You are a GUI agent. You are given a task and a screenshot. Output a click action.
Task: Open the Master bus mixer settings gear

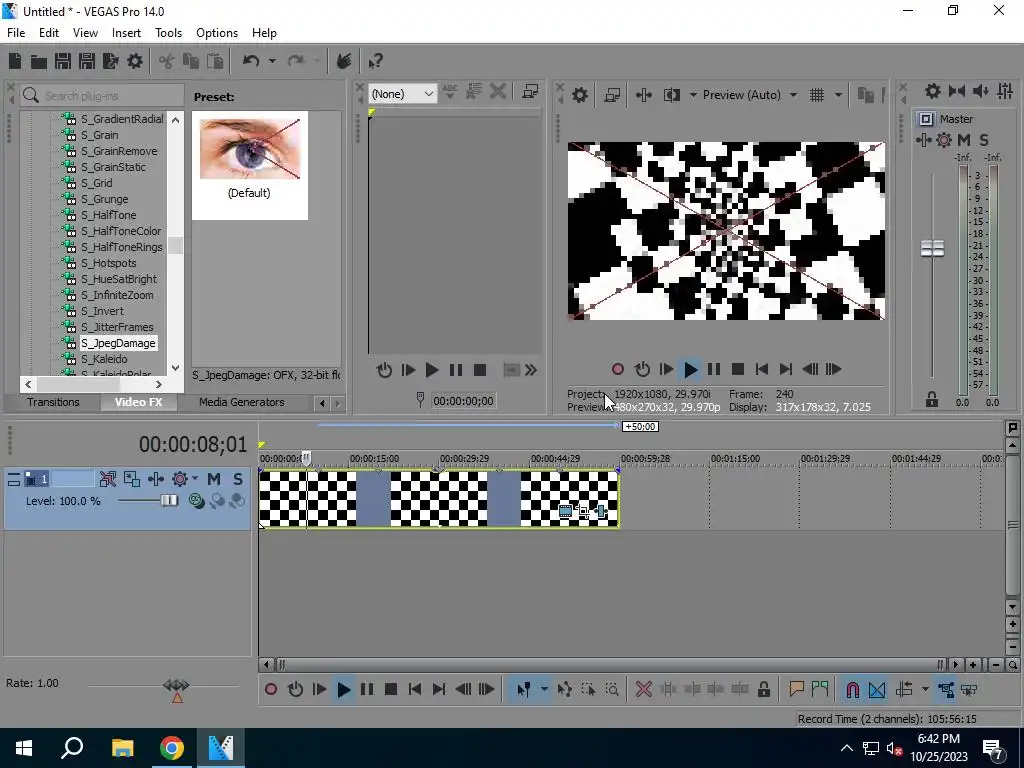point(933,92)
